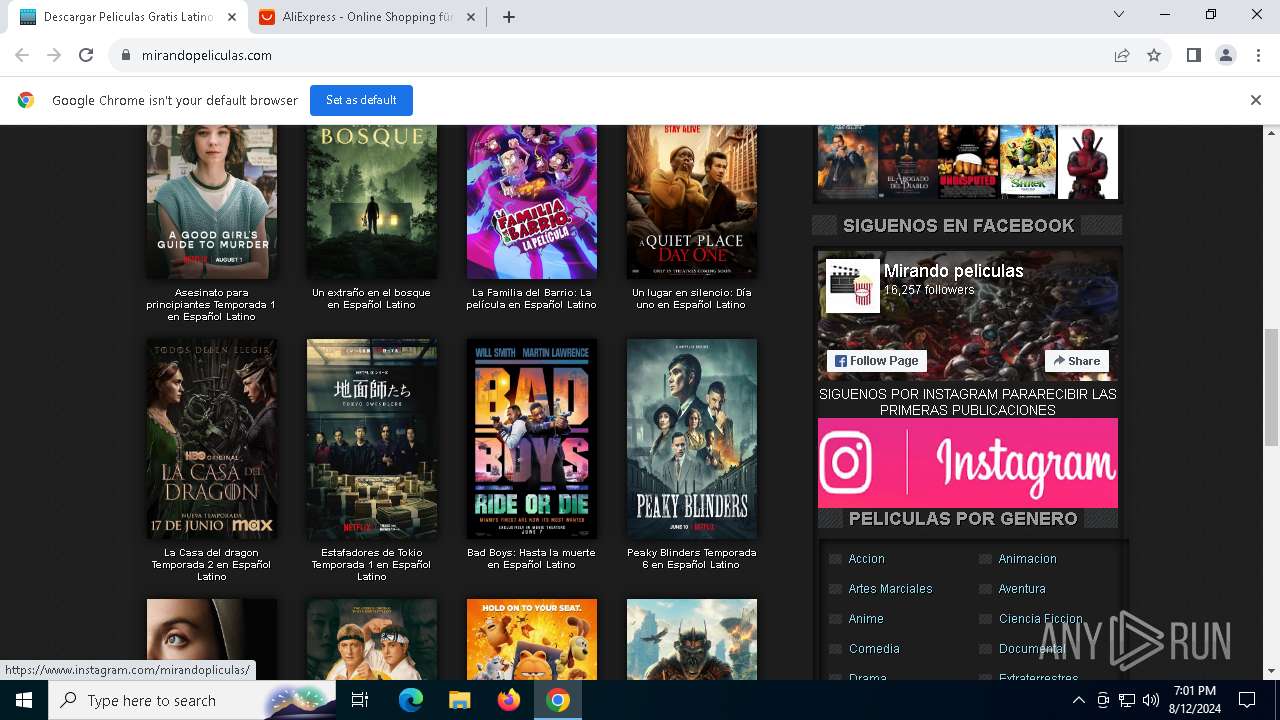1280x720 pixels.
Task: Open the Shrek poster in sidebar
Action: [1028, 162]
